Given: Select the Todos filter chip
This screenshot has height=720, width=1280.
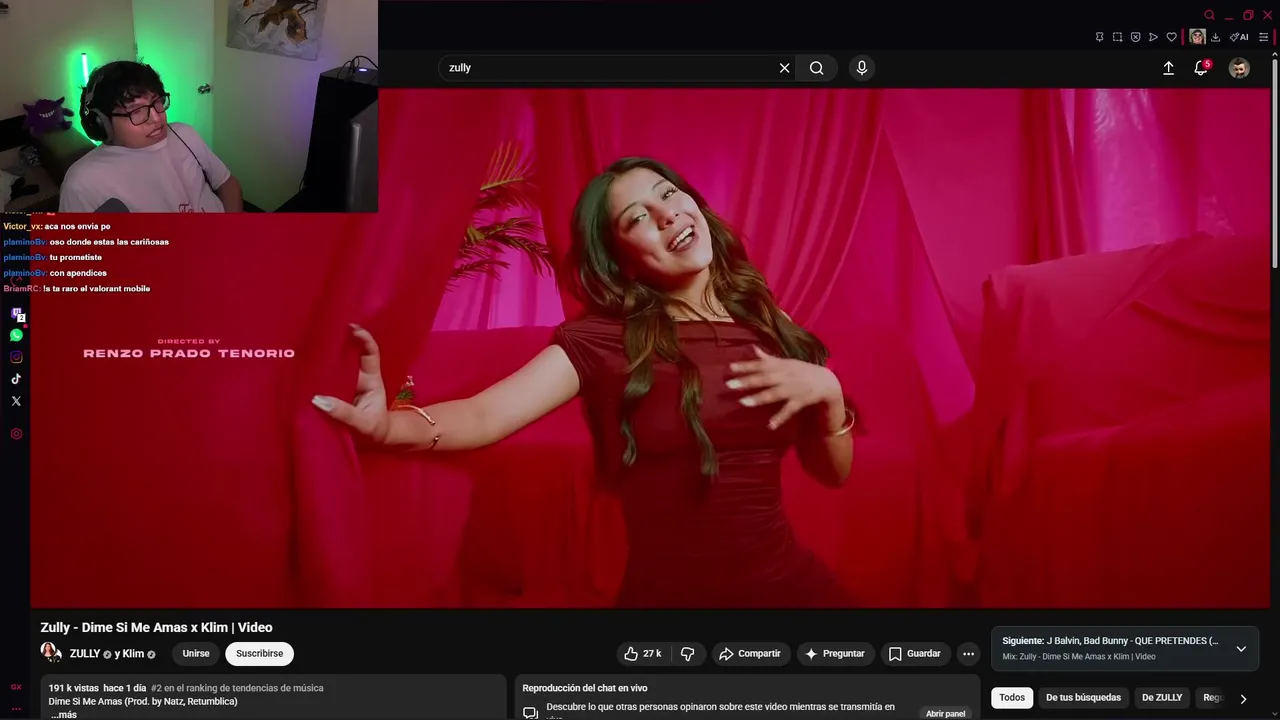Looking at the screenshot, I should click(1012, 698).
